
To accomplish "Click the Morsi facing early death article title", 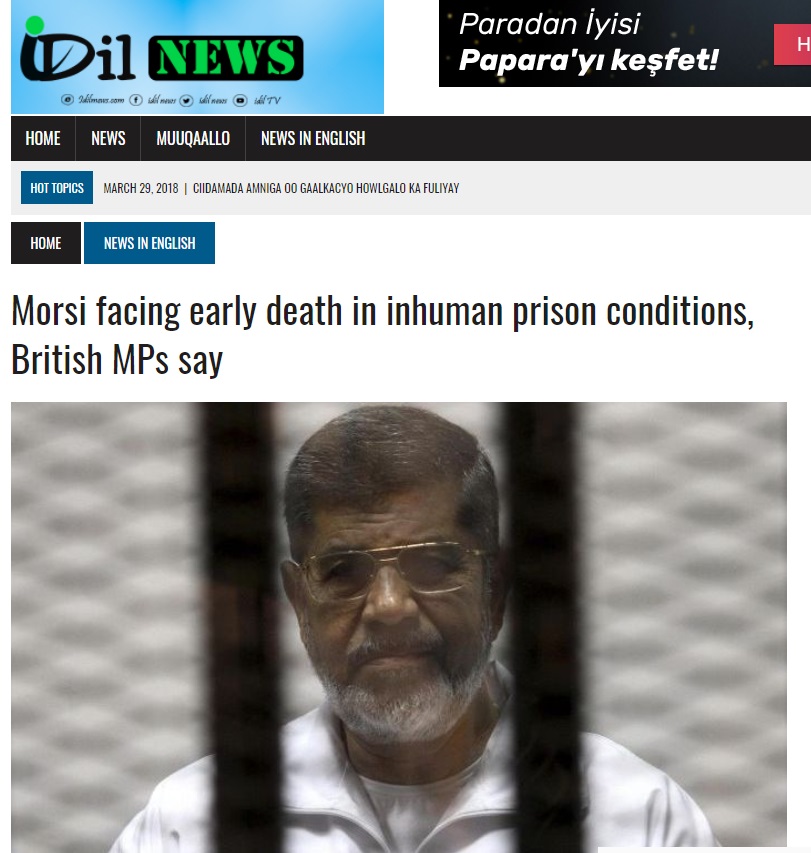I will click(x=382, y=335).
